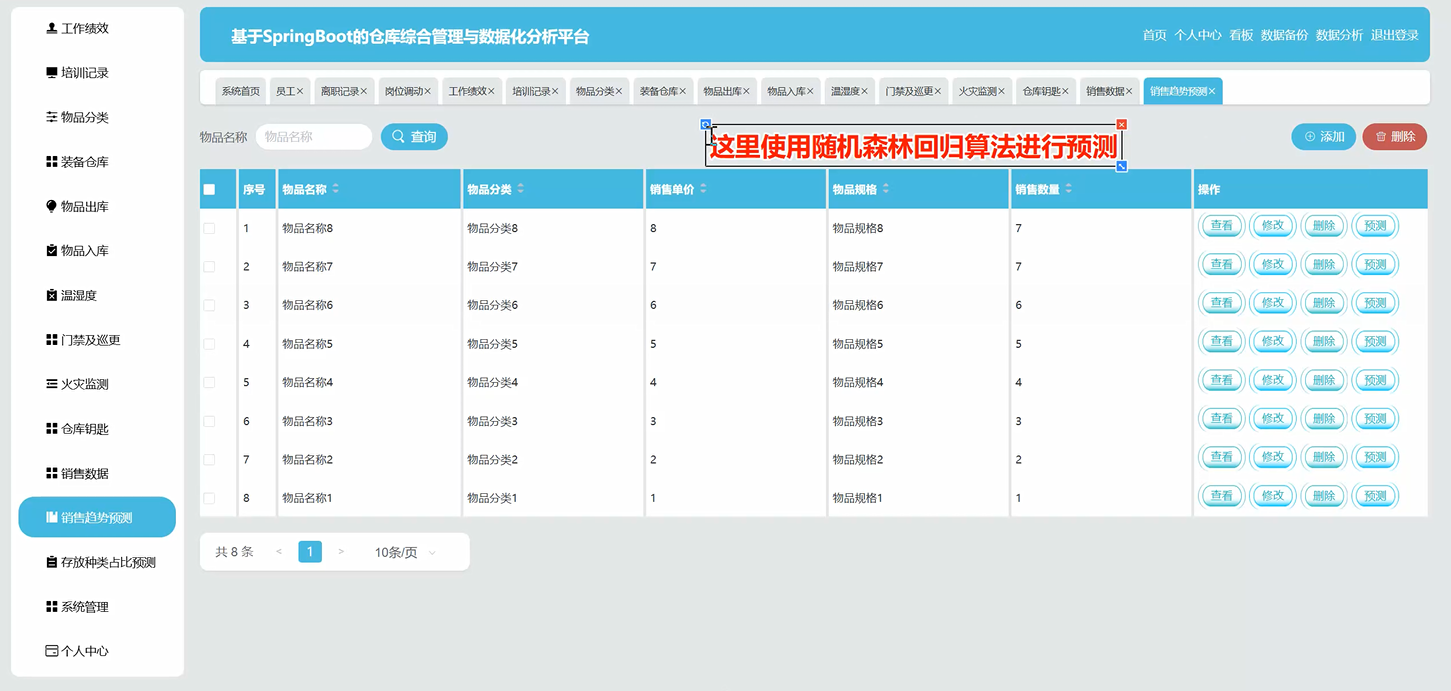Focus the 物品名称 search input field
Viewport: 1451px width, 691px height.
point(314,137)
